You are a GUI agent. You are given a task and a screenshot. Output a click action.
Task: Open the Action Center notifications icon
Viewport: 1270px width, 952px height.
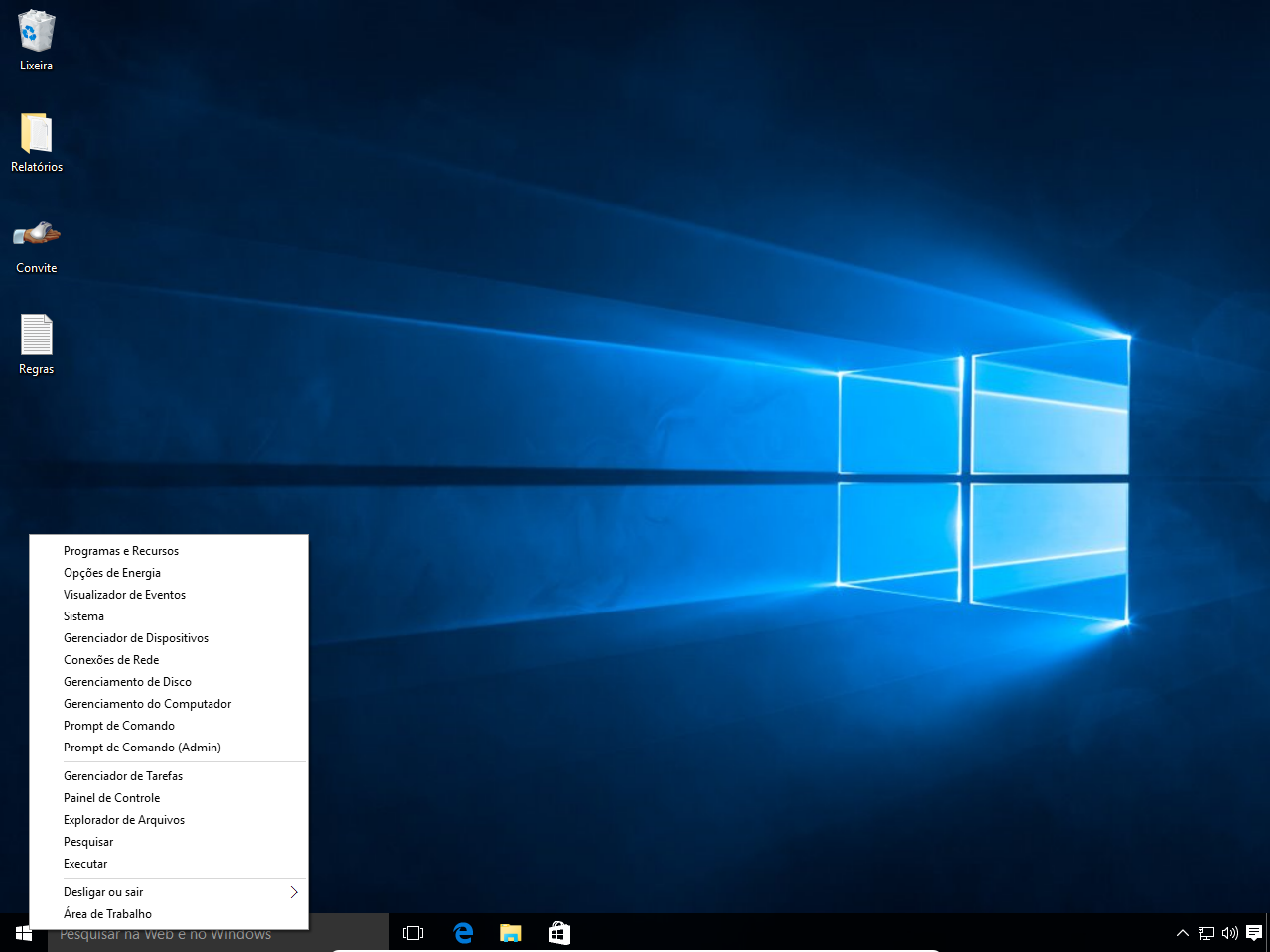coord(1254,933)
